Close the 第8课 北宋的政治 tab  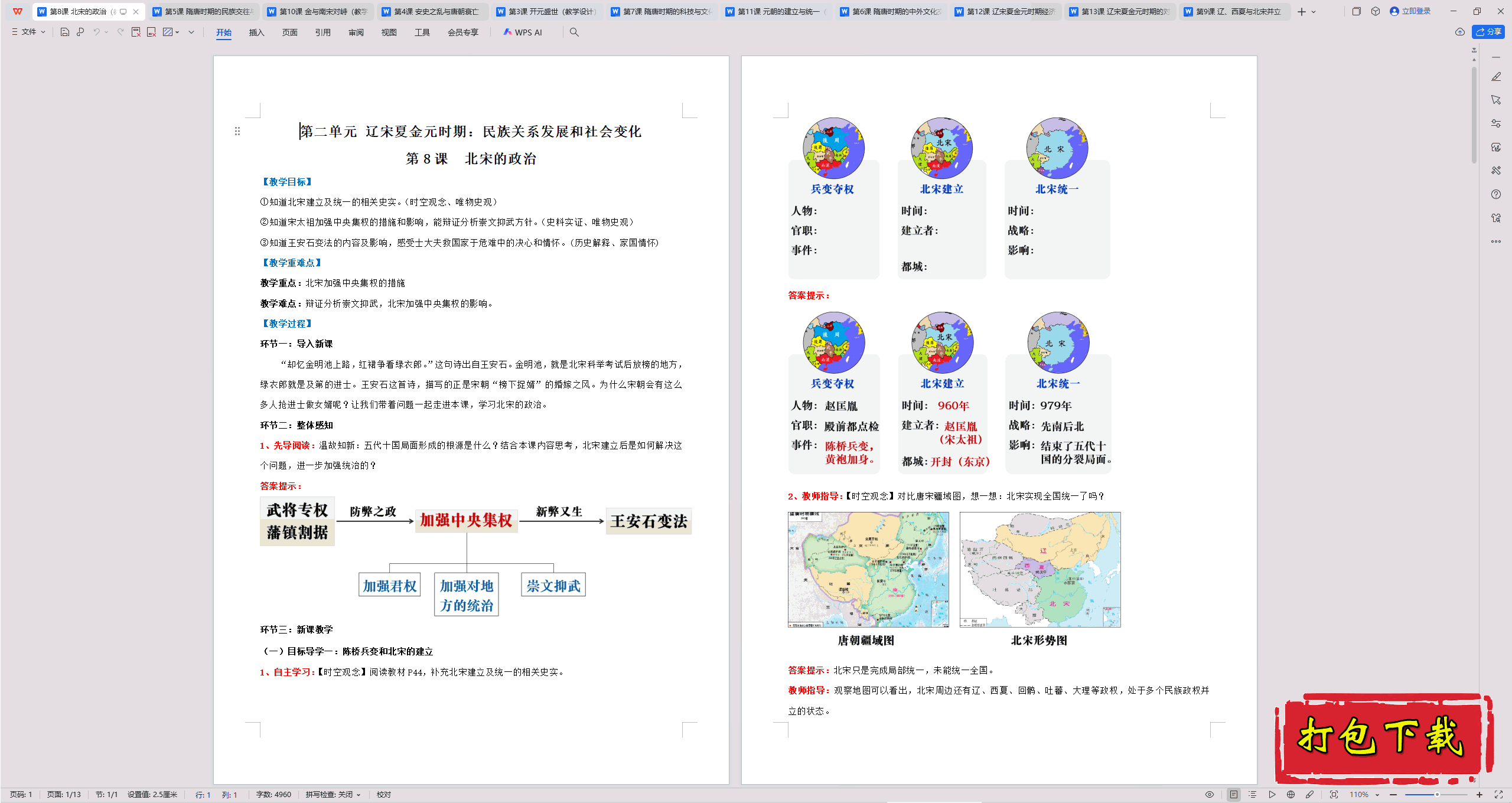(136, 12)
